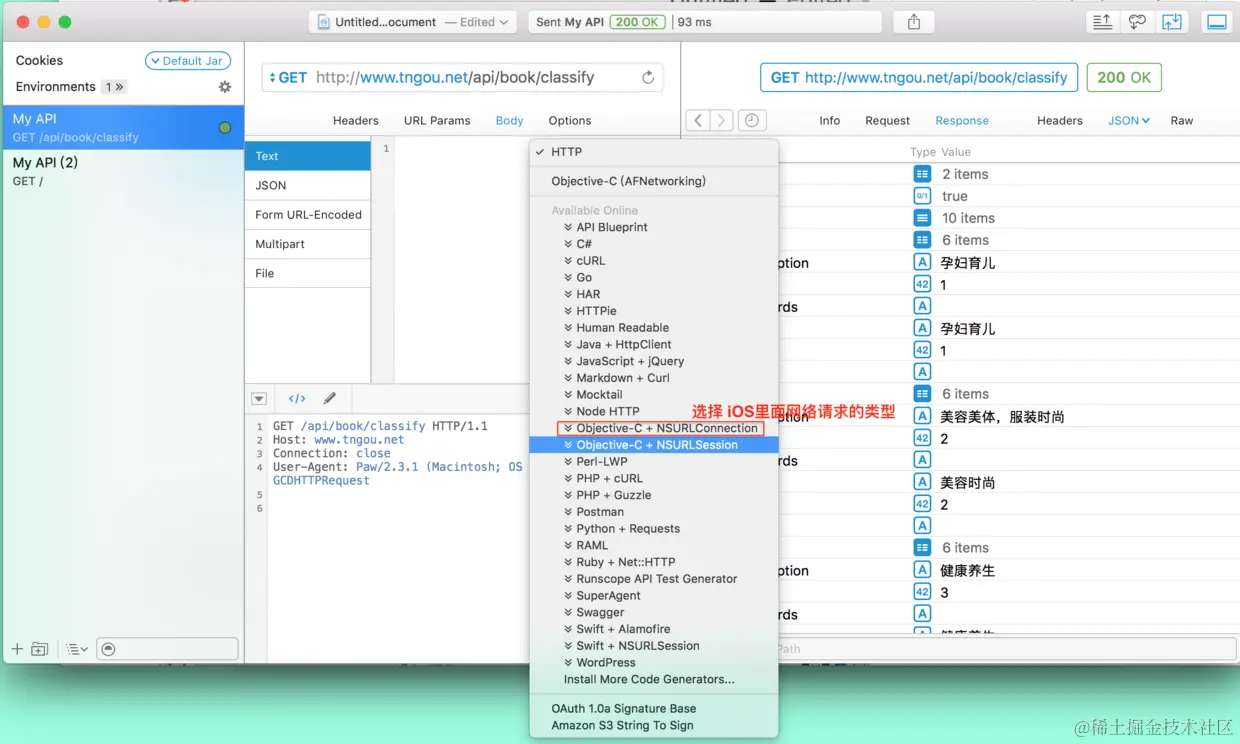Click the sidebar filter search field
Image resolution: width=1240 pixels, height=744 pixels.
(x=168, y=649)
